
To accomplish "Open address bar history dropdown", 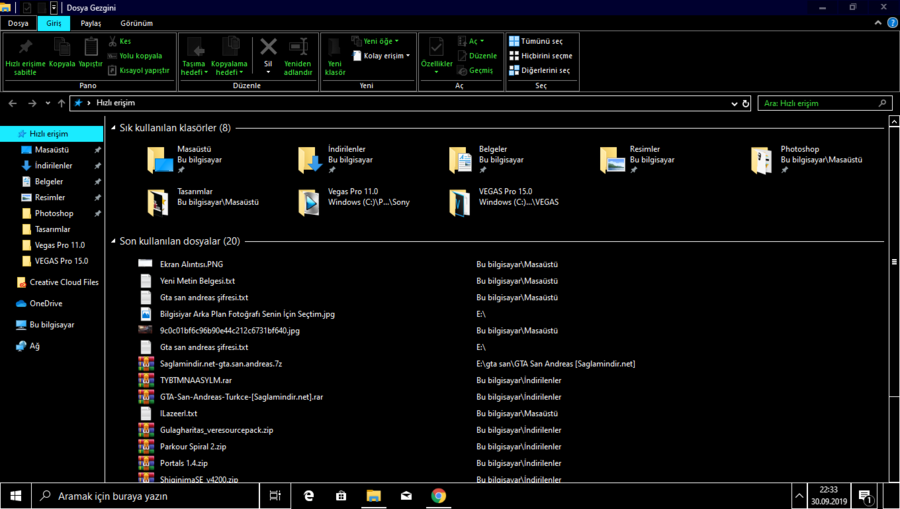I will coord(734,104).
